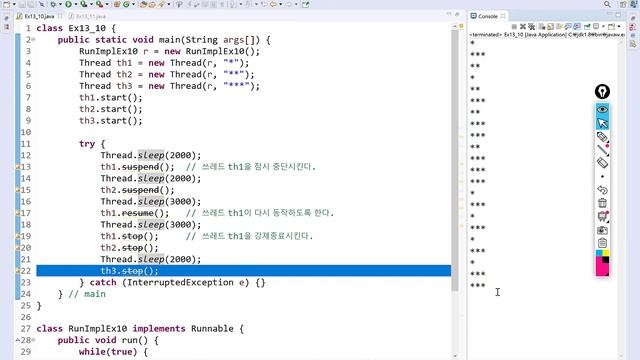Click the whiteboard icon in annotation toolbar

point(603,216)
